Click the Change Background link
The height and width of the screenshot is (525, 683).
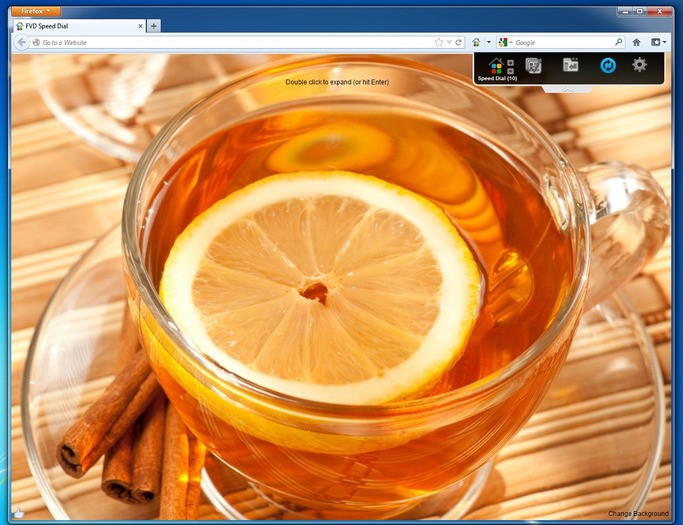tap(638, 514)
